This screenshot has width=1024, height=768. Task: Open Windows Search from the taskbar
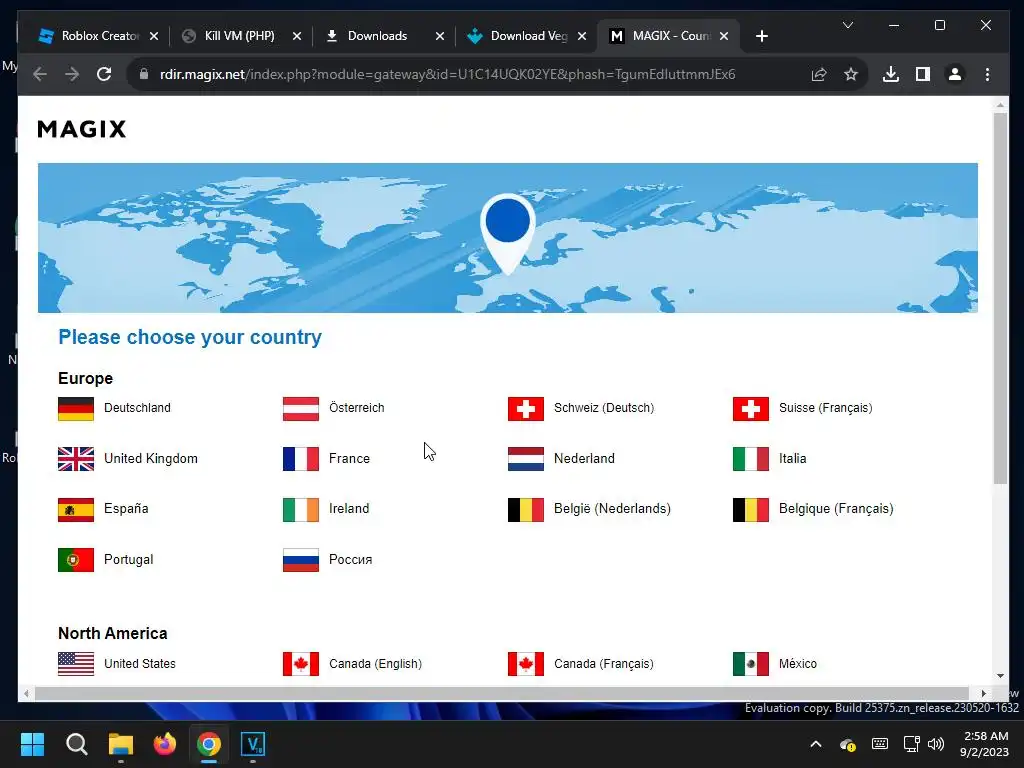(77, 744)
